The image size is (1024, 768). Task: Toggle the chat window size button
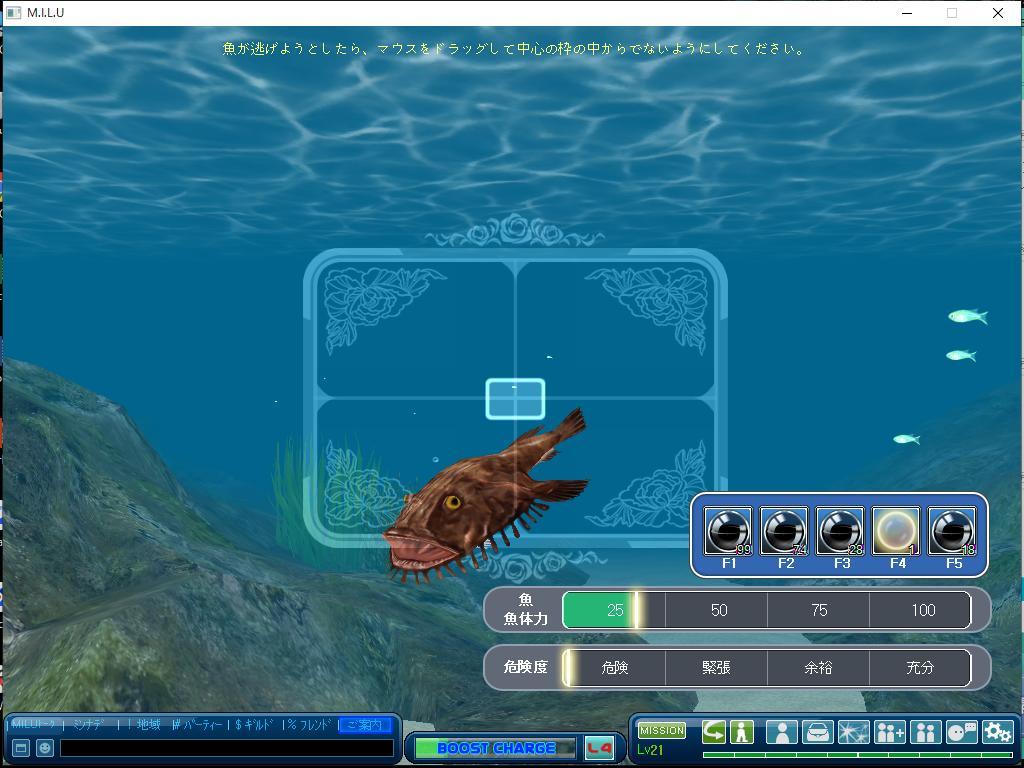[21, 748]
